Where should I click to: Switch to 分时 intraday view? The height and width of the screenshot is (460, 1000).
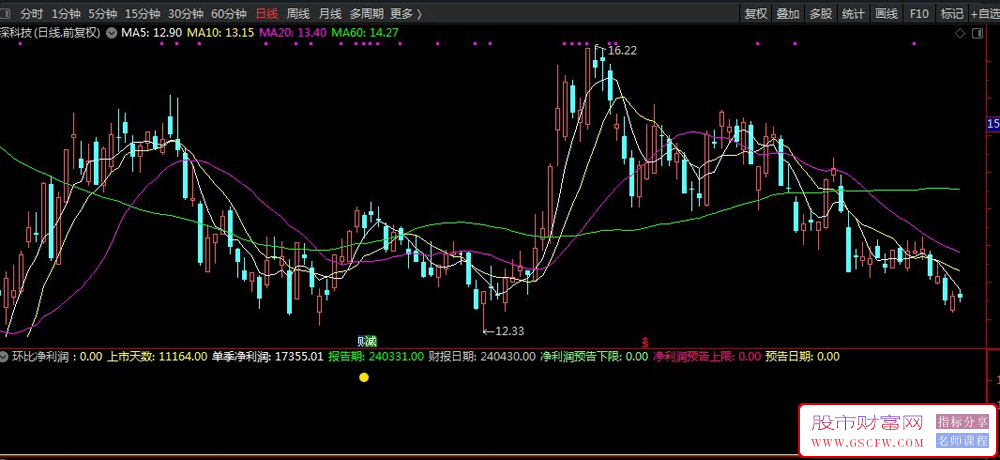pos(32,13)
